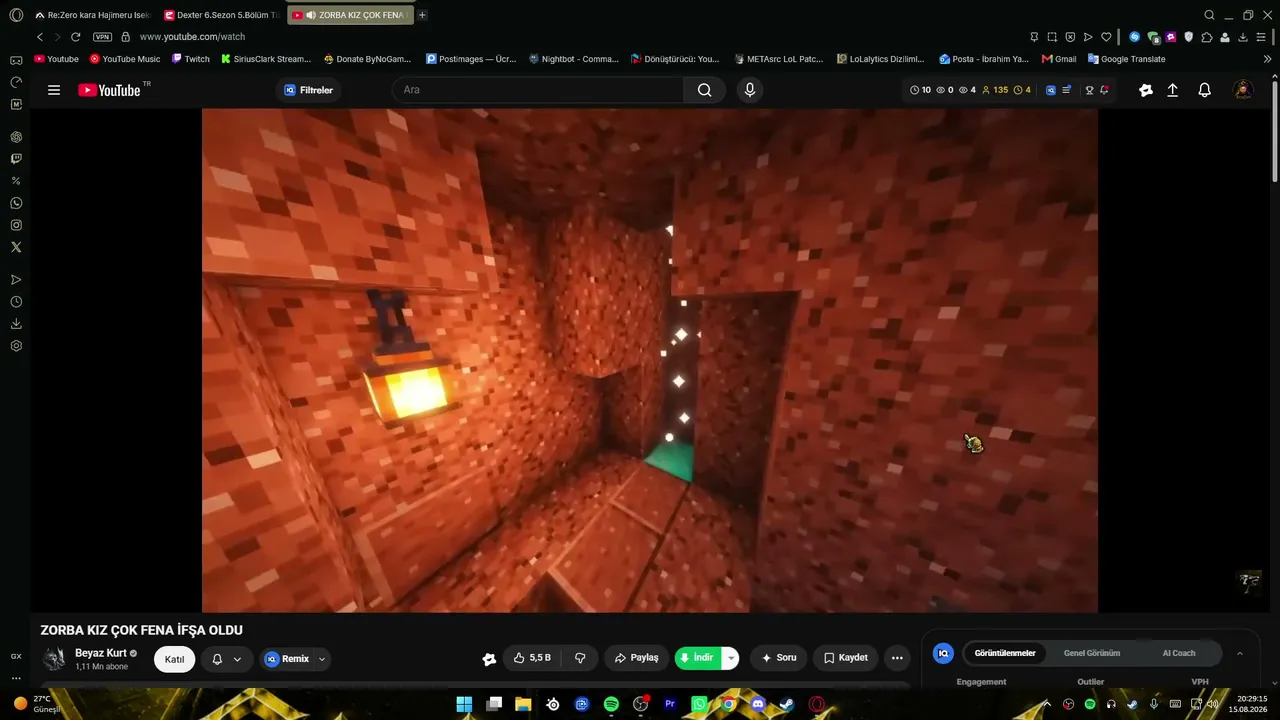This screenshot has height=720, width=1280.
Task: Open the Beyaz Kurt channel link
Action: click(101, 653)
